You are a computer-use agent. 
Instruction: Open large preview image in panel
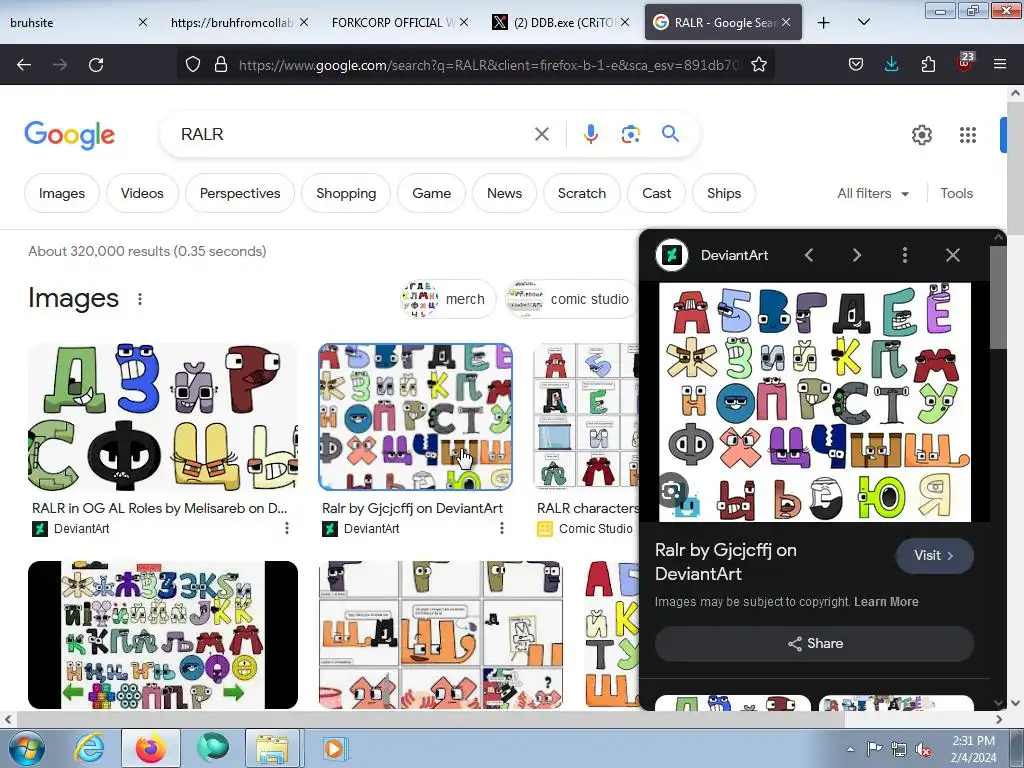pyautogui.click(x=814, y=402)
